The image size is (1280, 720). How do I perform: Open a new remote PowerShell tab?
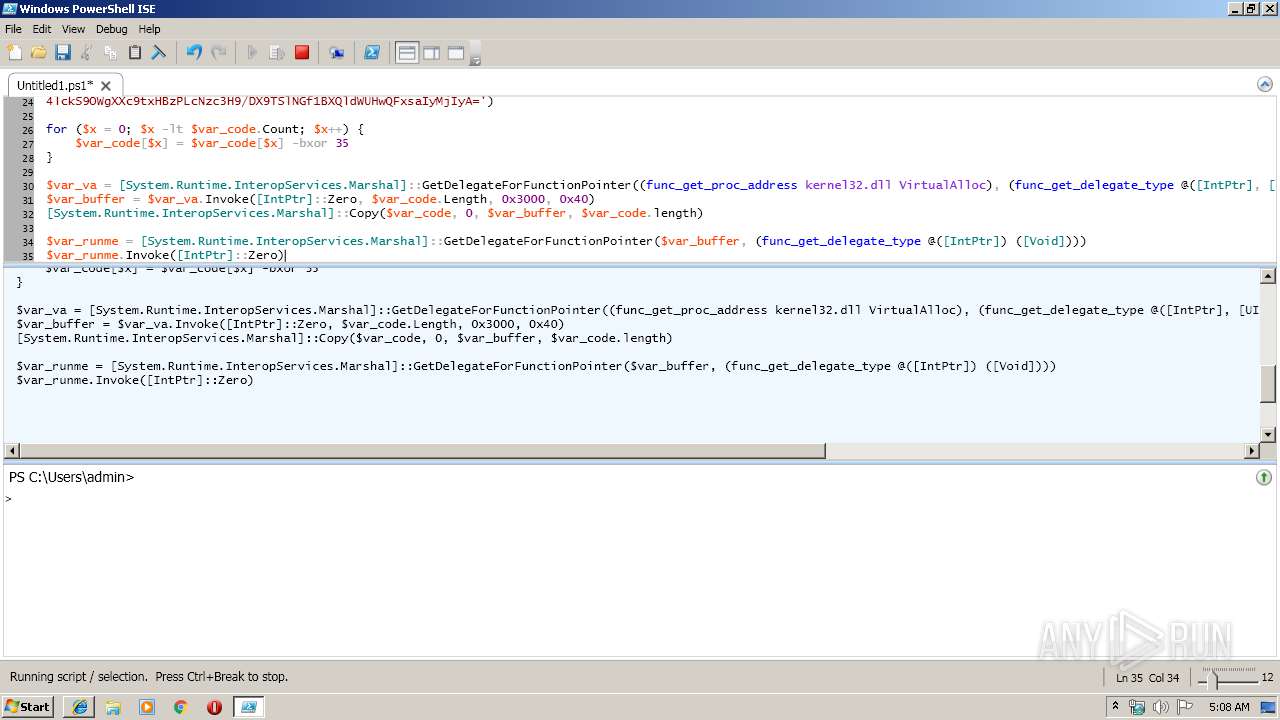(x=337, y=53)
